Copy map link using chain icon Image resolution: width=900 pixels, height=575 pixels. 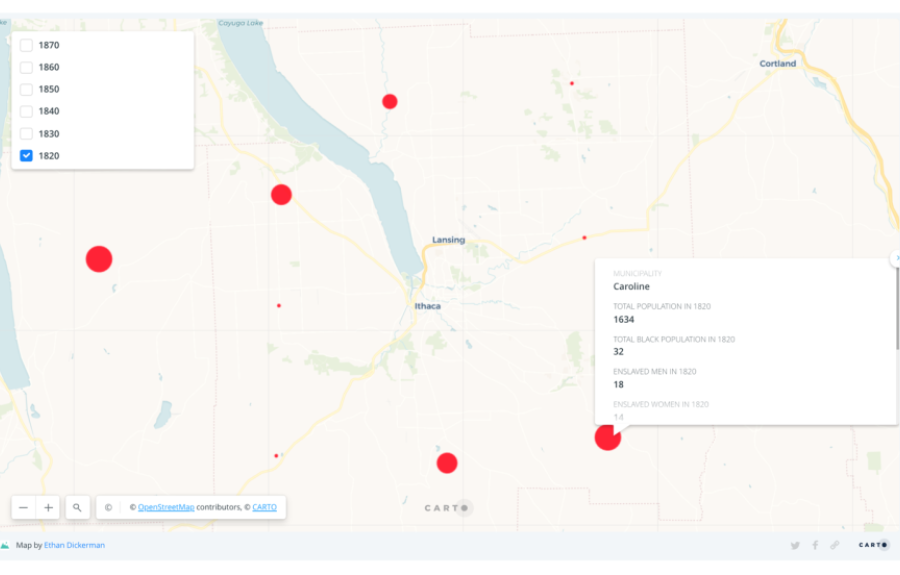(x=834, y=545)
